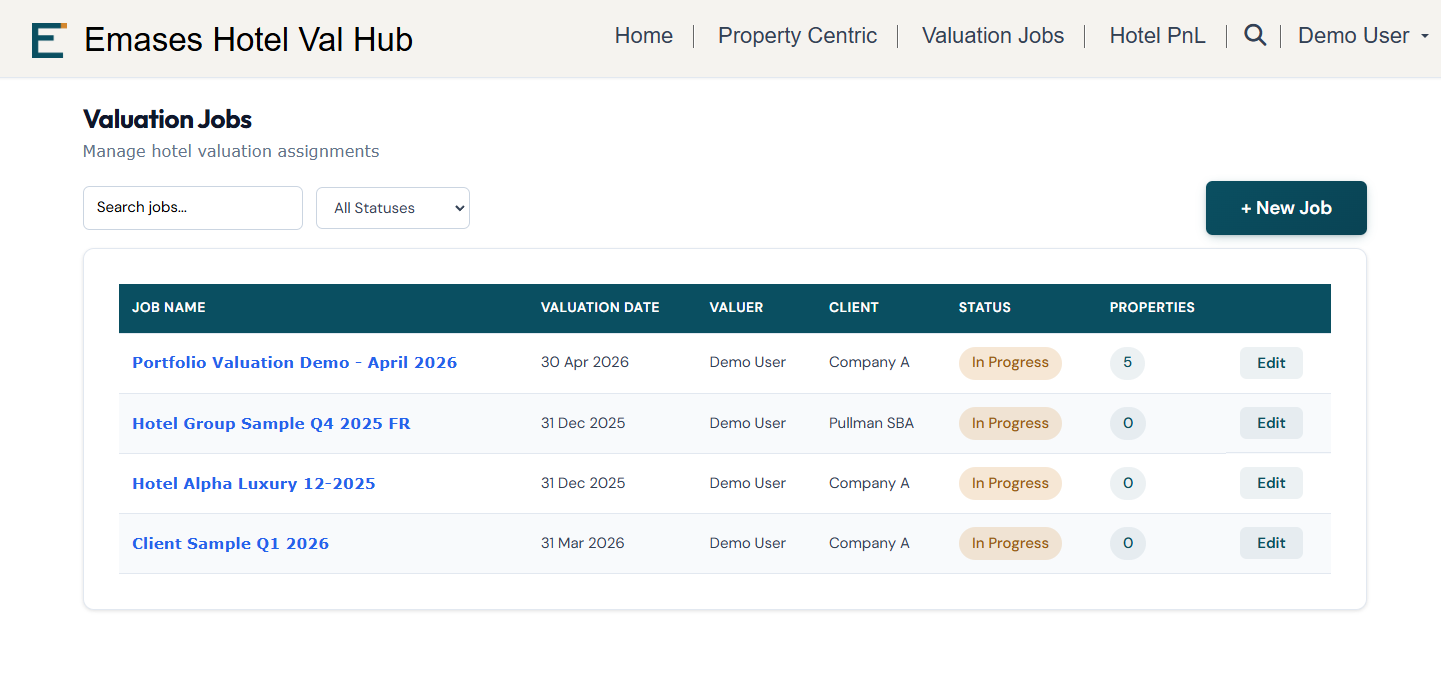Click the Valuation Jobs page heading
Viewport: 1441px width, 700px height.
coord(167,120)
